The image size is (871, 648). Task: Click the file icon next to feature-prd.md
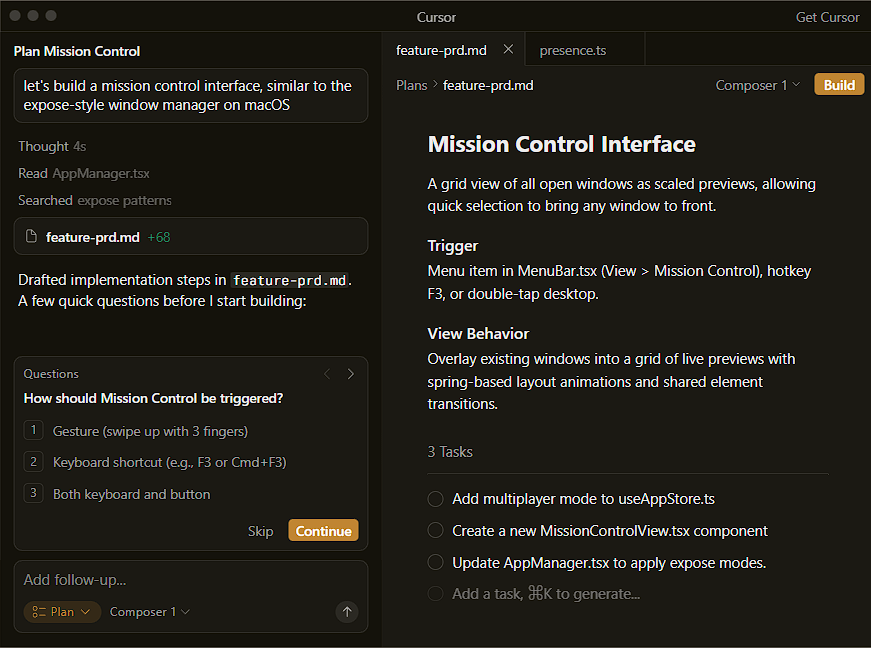click(31, 237)
